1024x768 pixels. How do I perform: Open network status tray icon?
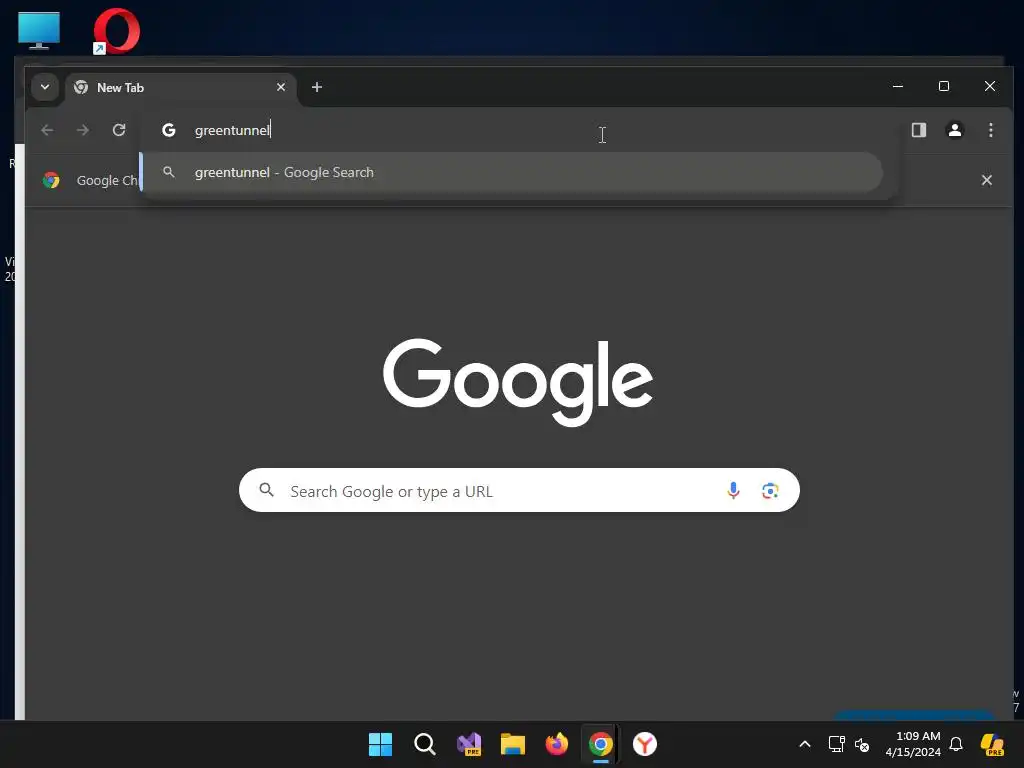point(837,744)
